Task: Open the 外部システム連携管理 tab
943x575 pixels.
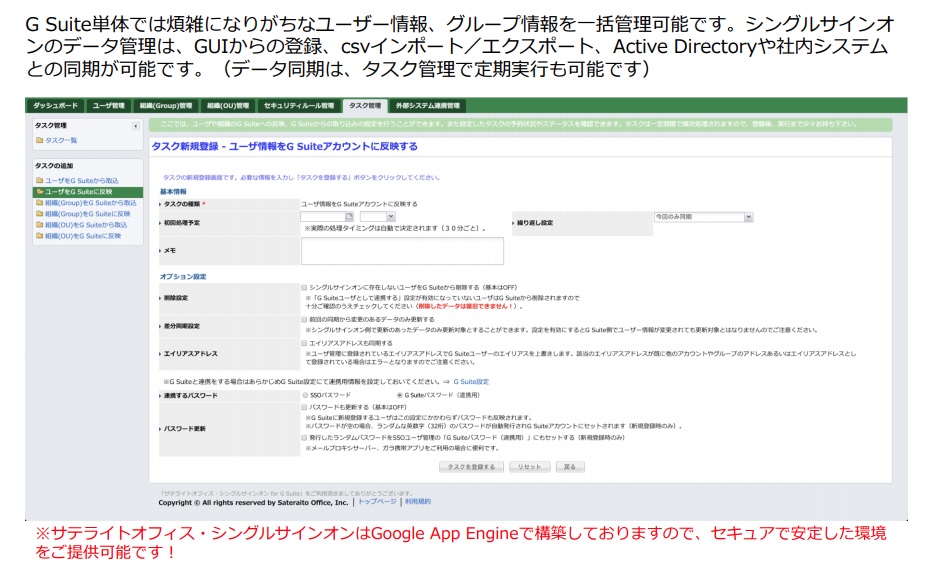Action: [x=428, y=106]
